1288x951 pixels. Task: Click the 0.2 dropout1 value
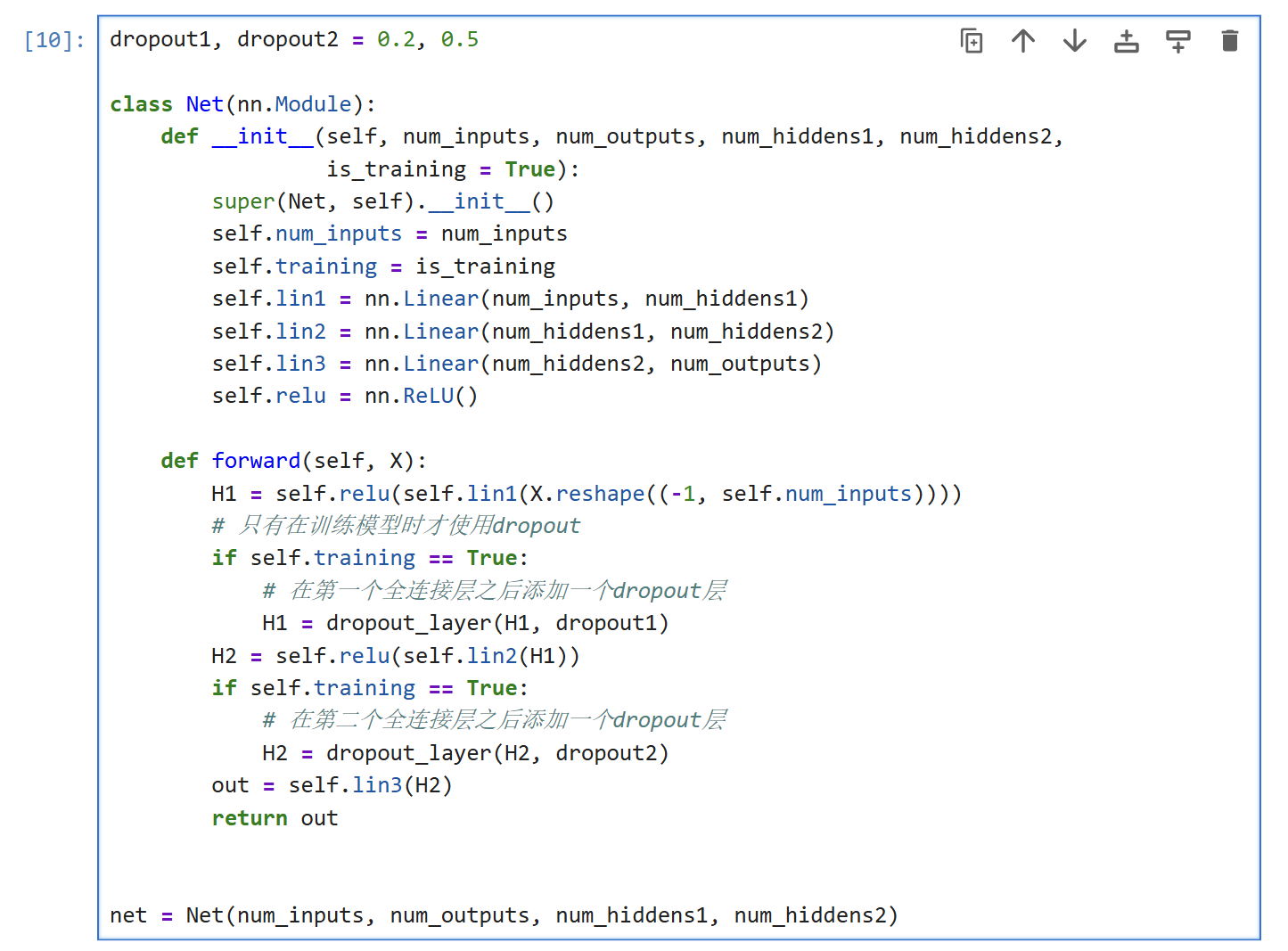coord(396,40)
